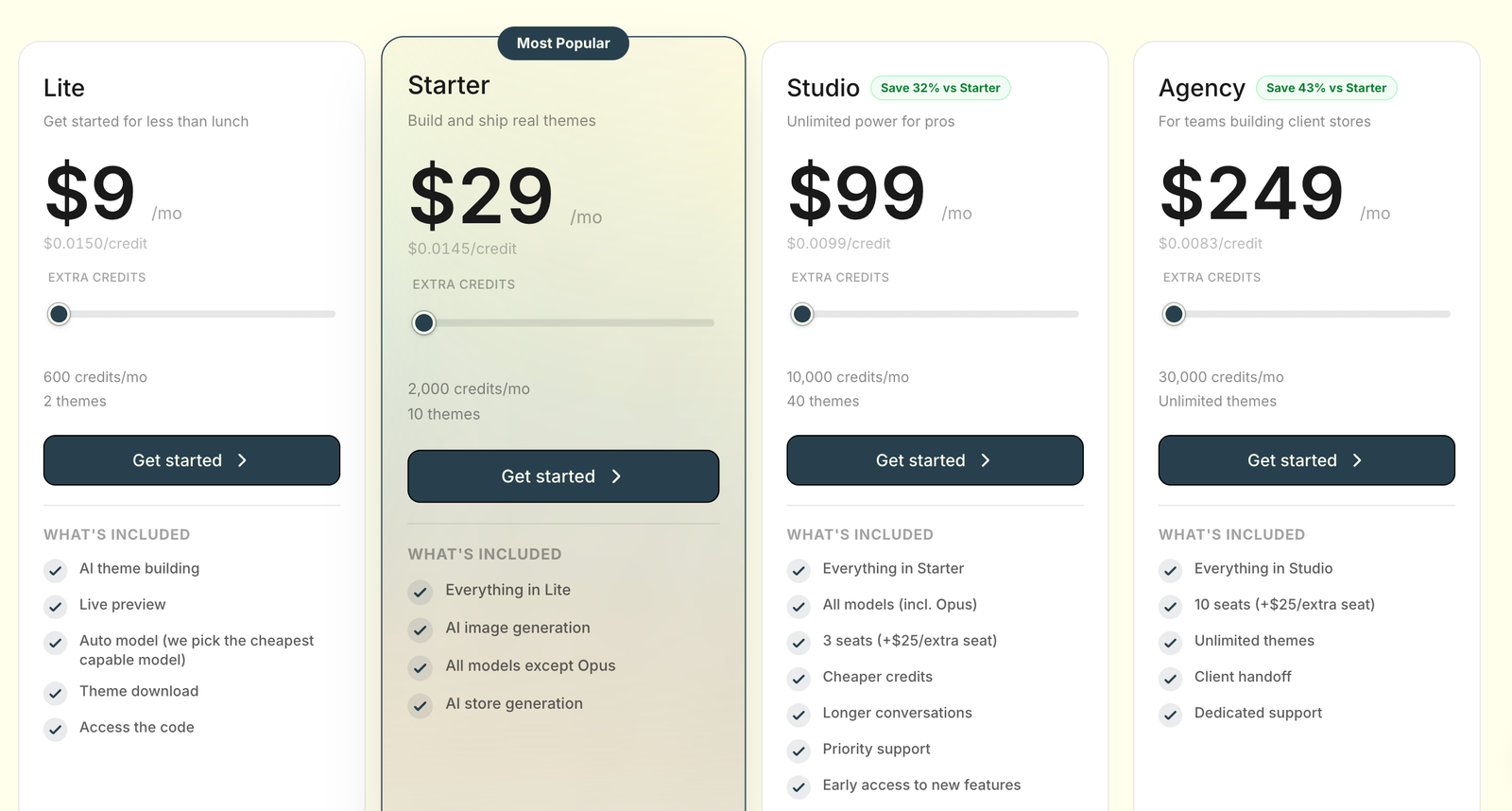Click the chevron arrow in Agency Get started button
This screenshot has height=811, width=1512.
pyautogui.click(x=1357, y=460)
